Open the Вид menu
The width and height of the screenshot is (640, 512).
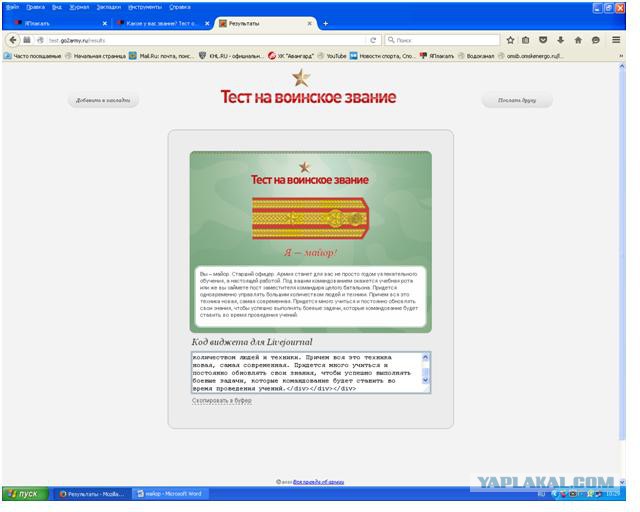(57, 7)
